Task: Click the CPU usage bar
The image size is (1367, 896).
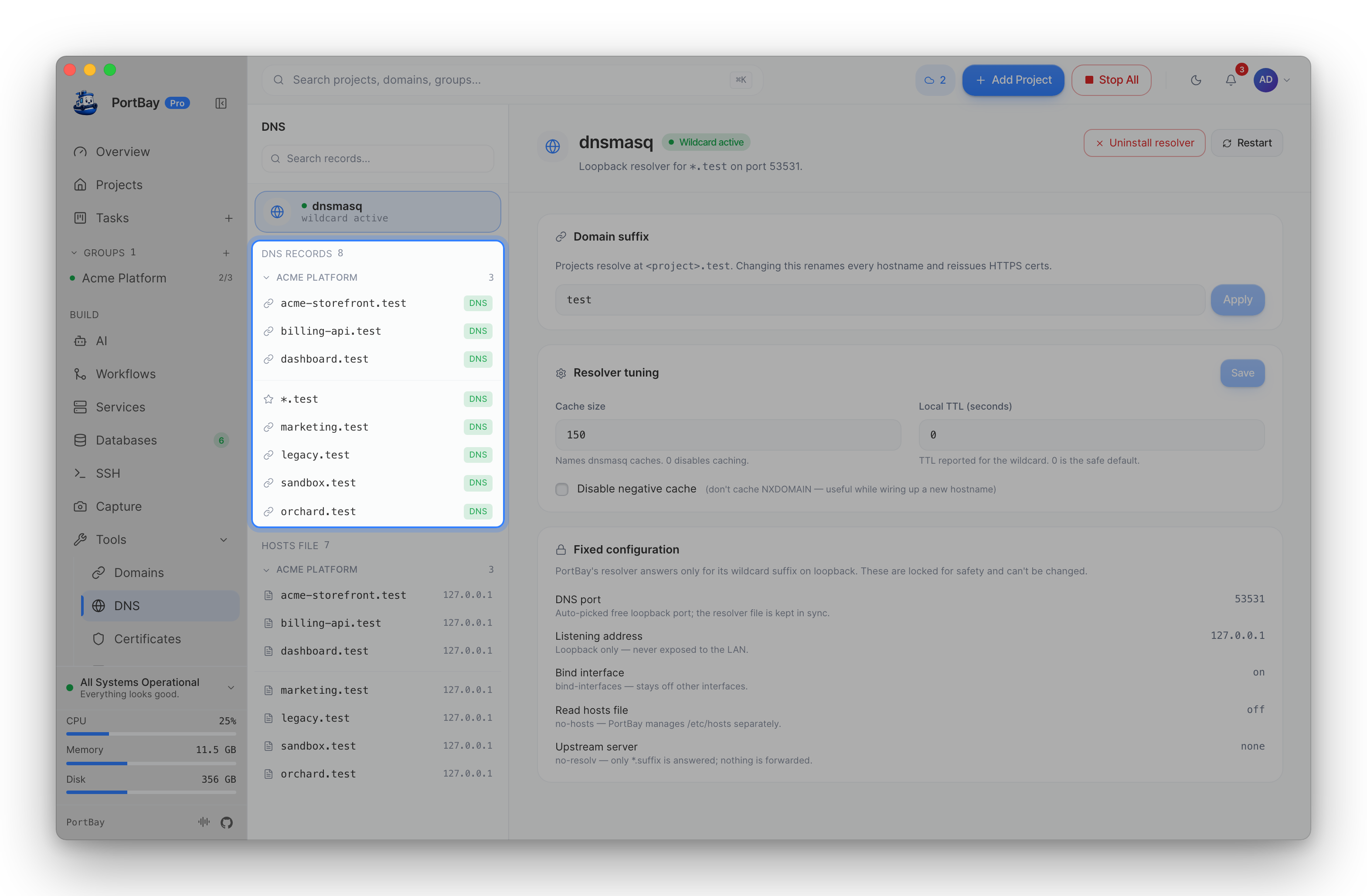Action: click(x=151, y=733)
